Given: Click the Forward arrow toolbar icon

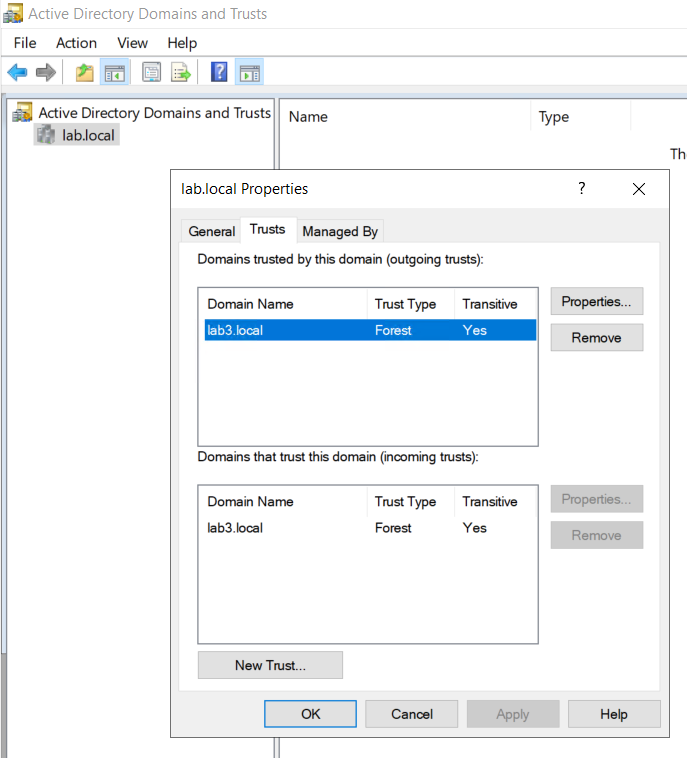Looking at the screenshot, I should [46, 73].
